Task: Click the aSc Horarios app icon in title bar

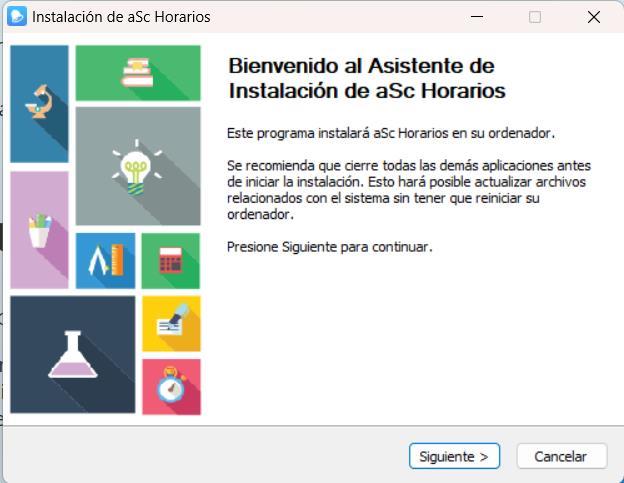Action: click(x=17, y=16)
